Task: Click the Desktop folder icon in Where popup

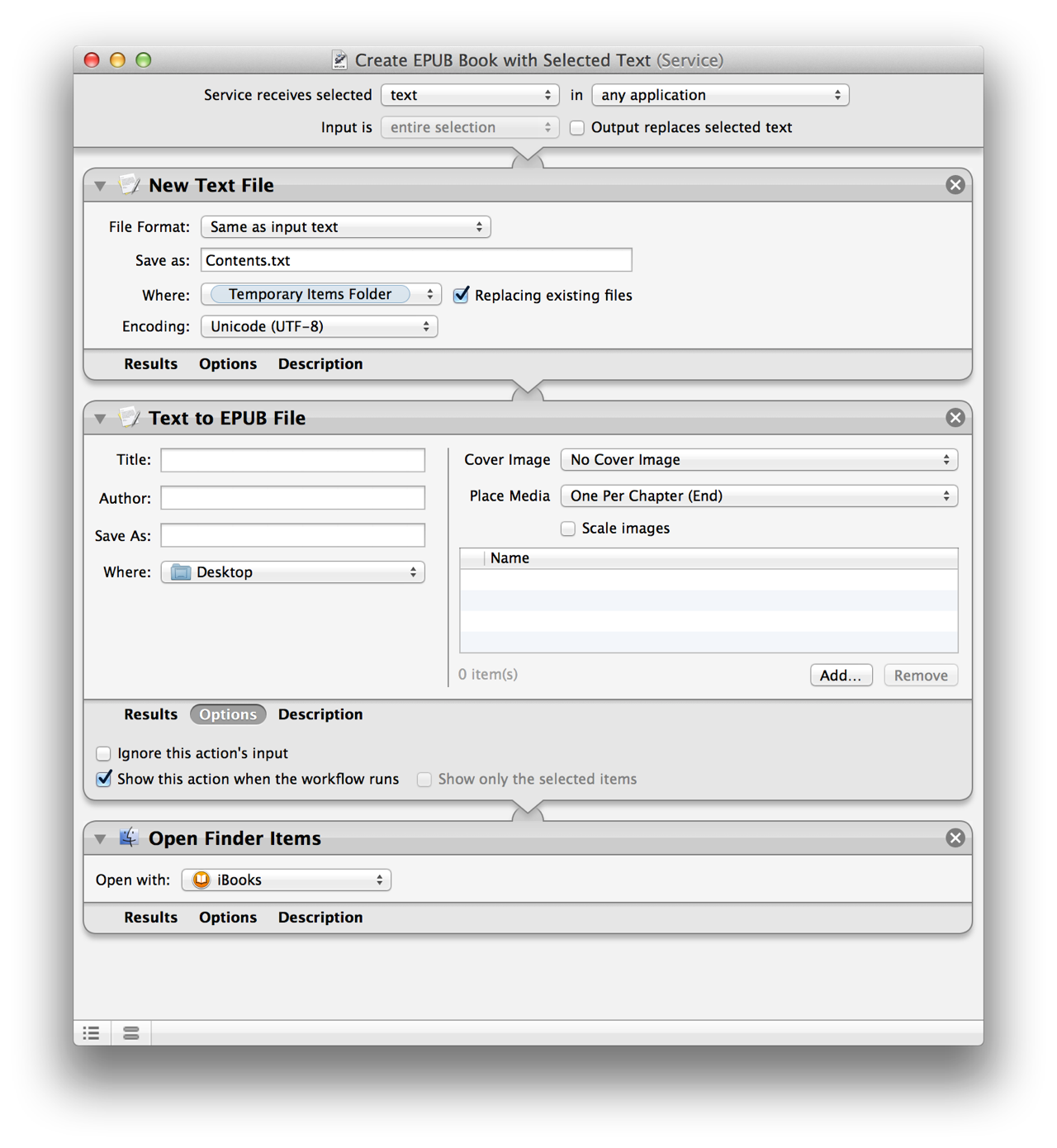Action: tap(181, 572)
